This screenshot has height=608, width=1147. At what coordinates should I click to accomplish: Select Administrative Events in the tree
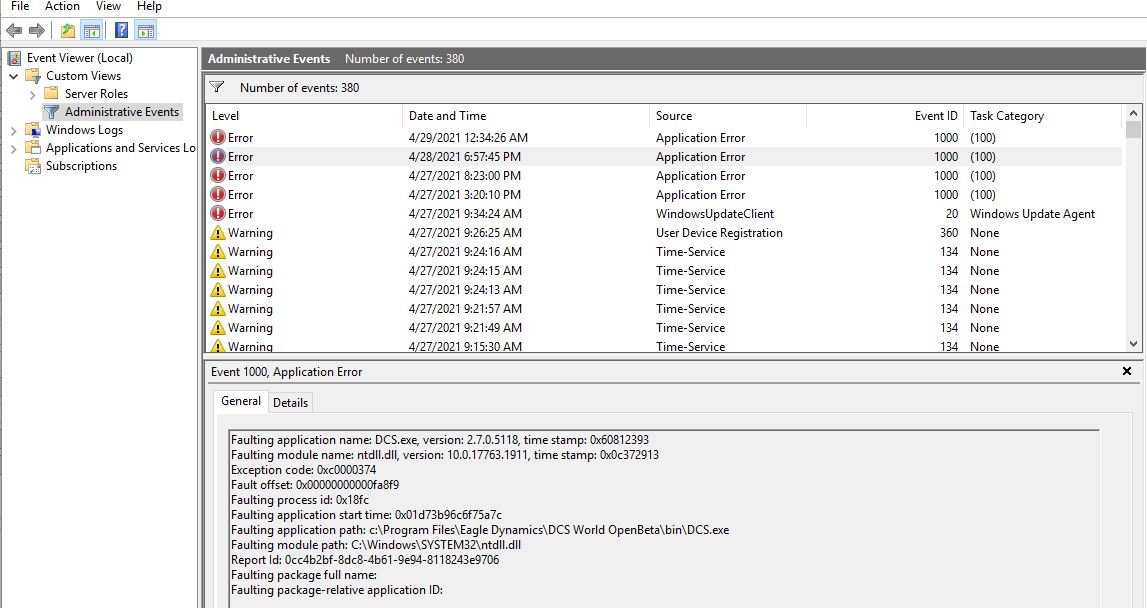click(x=121, y=112)
